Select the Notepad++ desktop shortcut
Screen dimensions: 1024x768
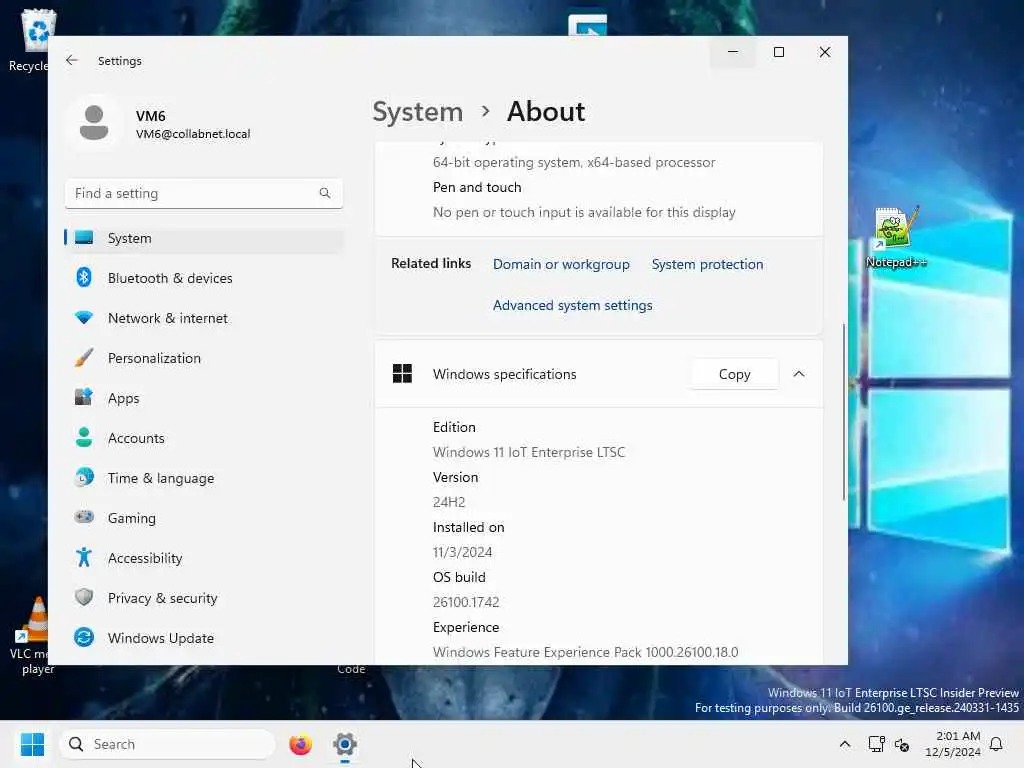click(x=895, y=237)
